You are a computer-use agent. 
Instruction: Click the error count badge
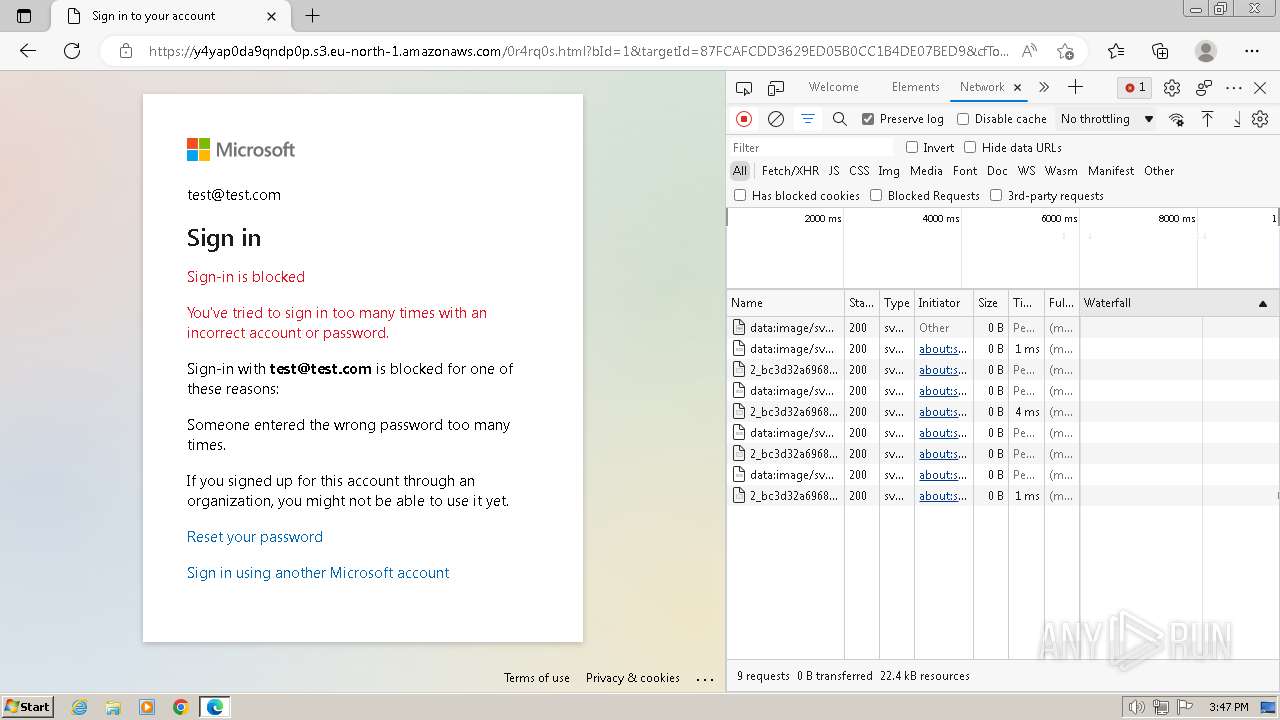tap(1135, 88)
